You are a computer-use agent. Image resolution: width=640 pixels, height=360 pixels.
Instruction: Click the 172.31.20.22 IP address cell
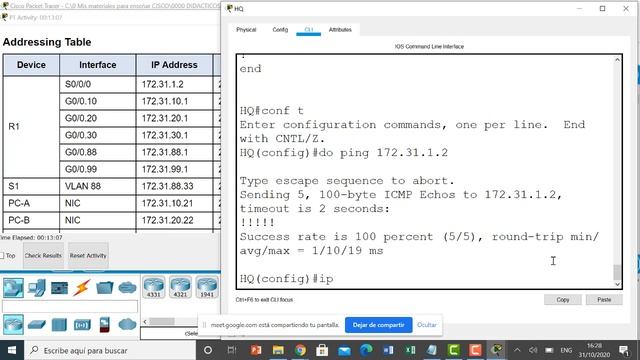(x=174, y=220)
